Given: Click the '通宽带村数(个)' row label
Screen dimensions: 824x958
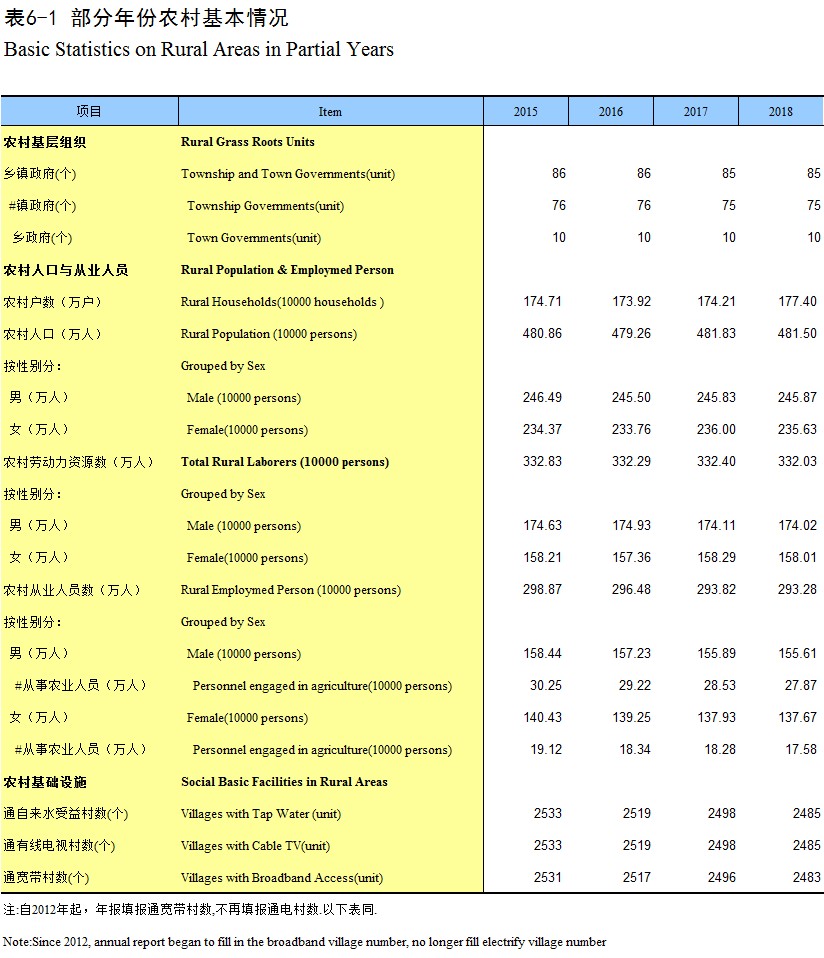Looking at the screenshot, I should click(x=46, y=878).
